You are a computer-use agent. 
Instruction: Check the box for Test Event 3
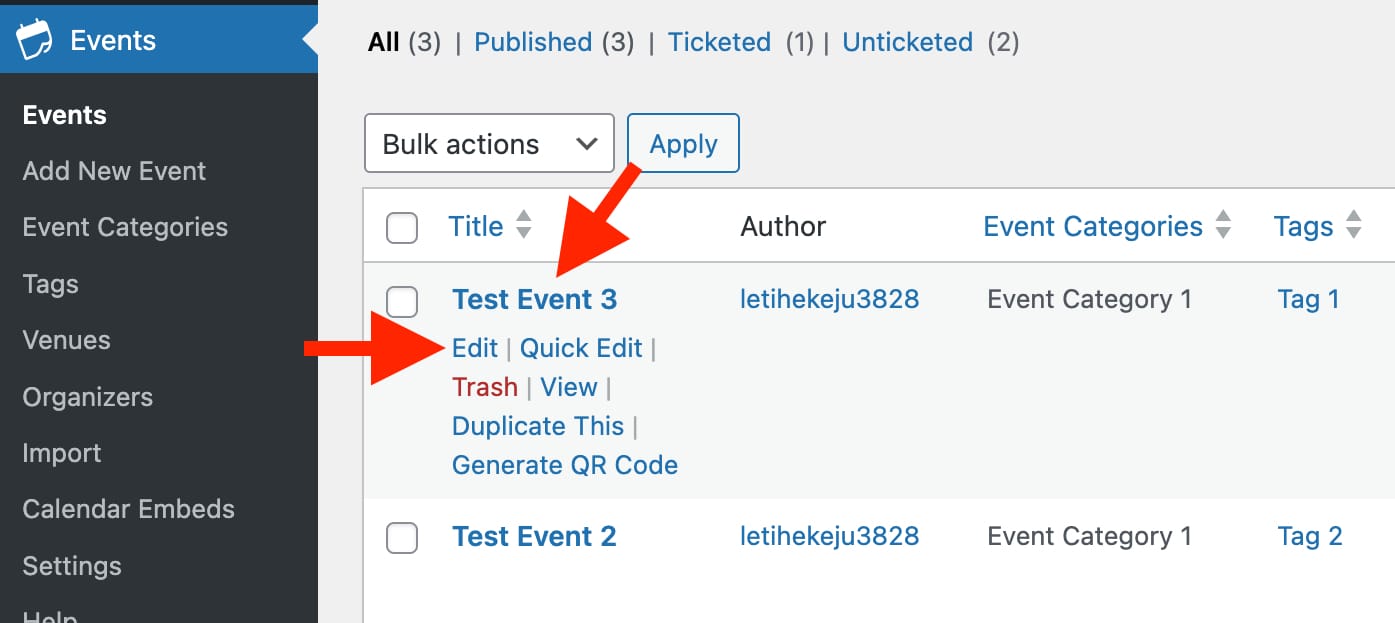pos(402,300)
